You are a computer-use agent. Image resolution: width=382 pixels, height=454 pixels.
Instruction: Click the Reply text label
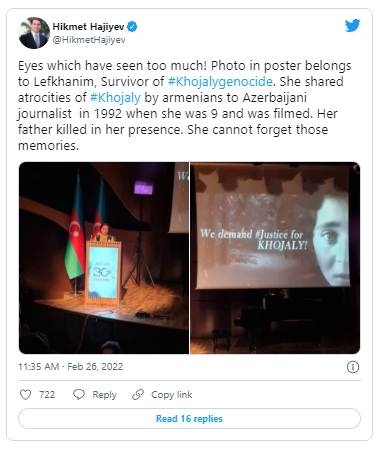(104, 395)
